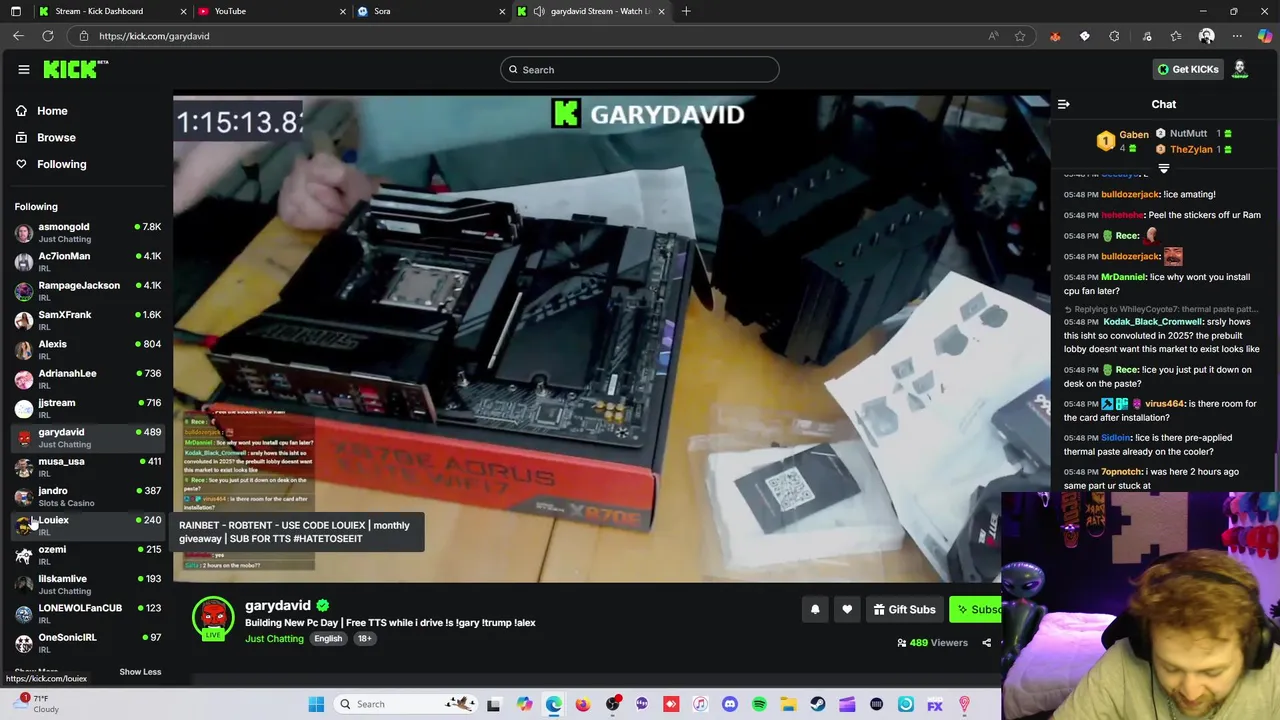The image size is (1280, 720).
Task: Open Browse in the sidebar
Action: [56, 137]
